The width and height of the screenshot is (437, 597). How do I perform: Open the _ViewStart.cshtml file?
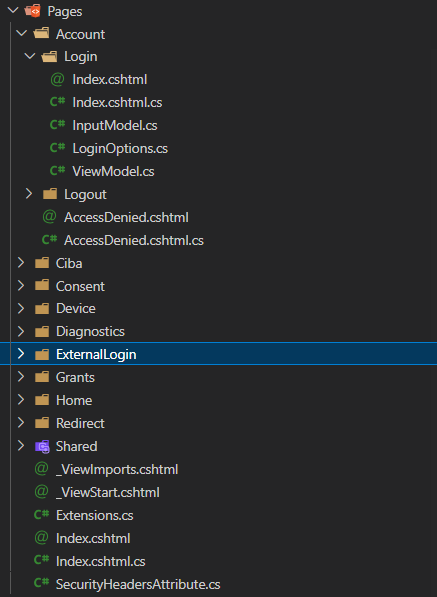tap(108, 492)
